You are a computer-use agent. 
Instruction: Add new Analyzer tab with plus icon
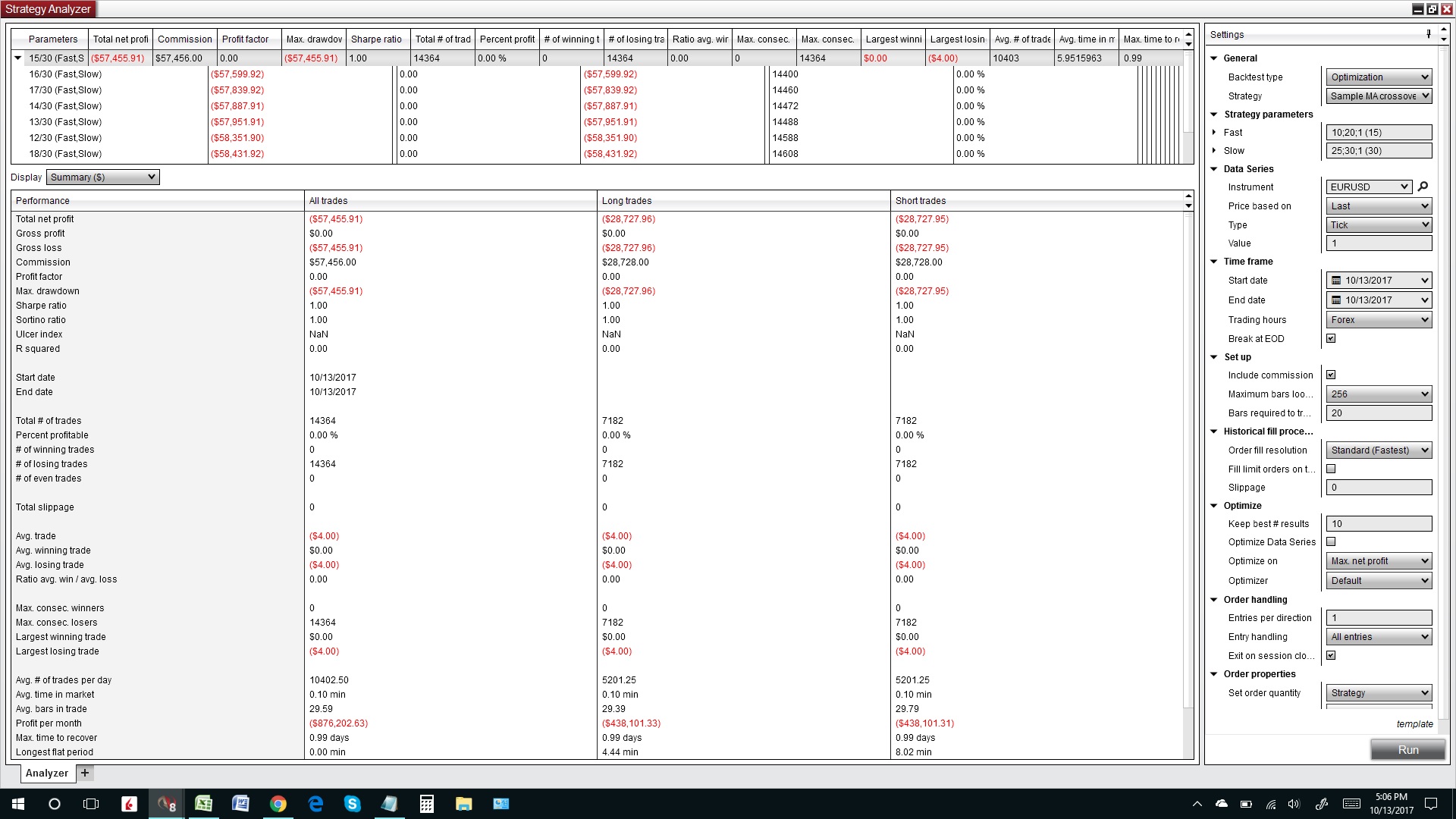click(85, 773)
